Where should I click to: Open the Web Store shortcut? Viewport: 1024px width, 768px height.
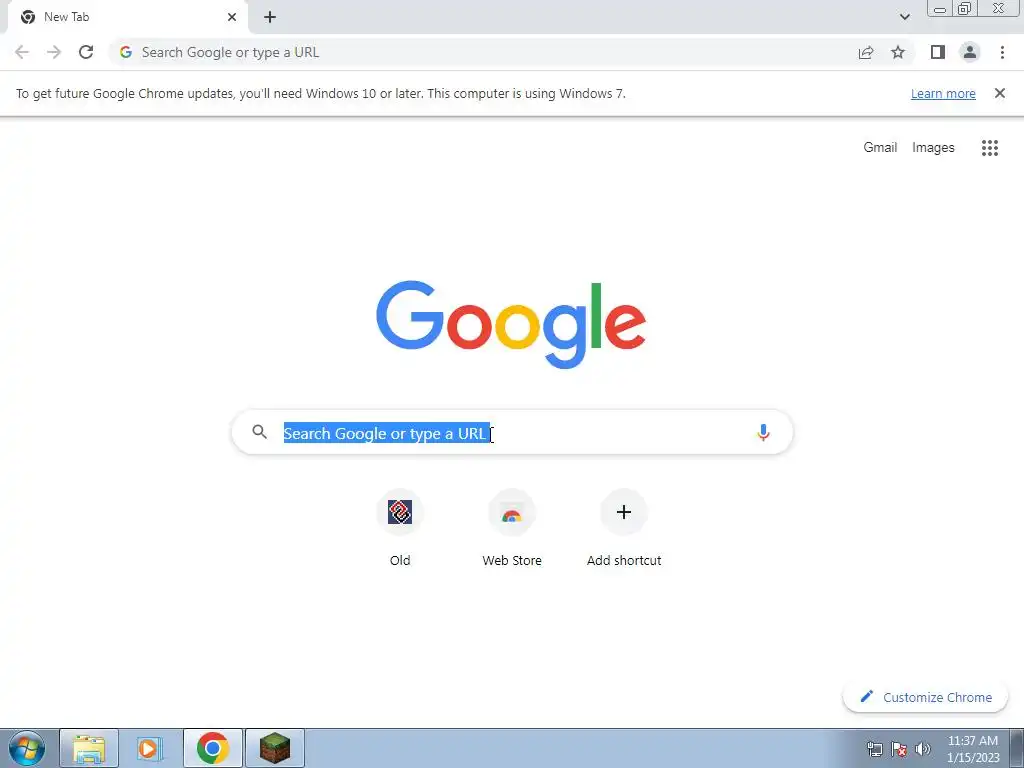(512, 528)
